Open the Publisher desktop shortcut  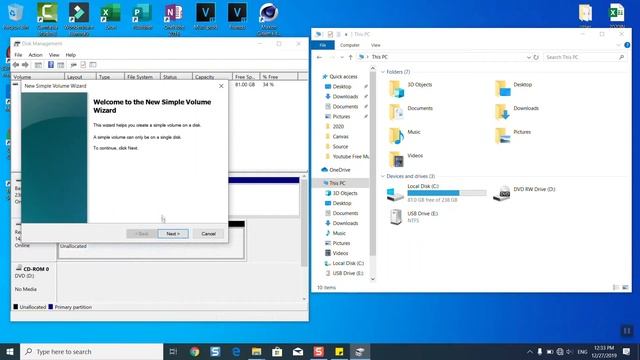coord(142,16)
